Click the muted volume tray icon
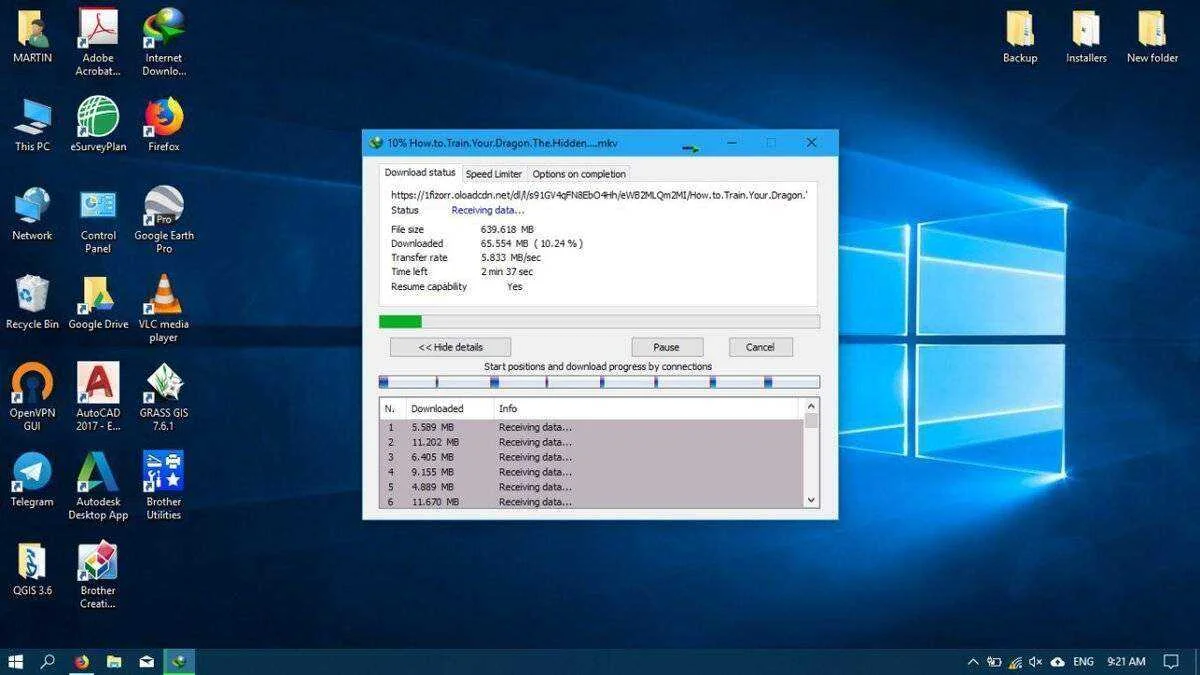The height and width of the screenshot is (675, 1200). tap(1036, 661)
